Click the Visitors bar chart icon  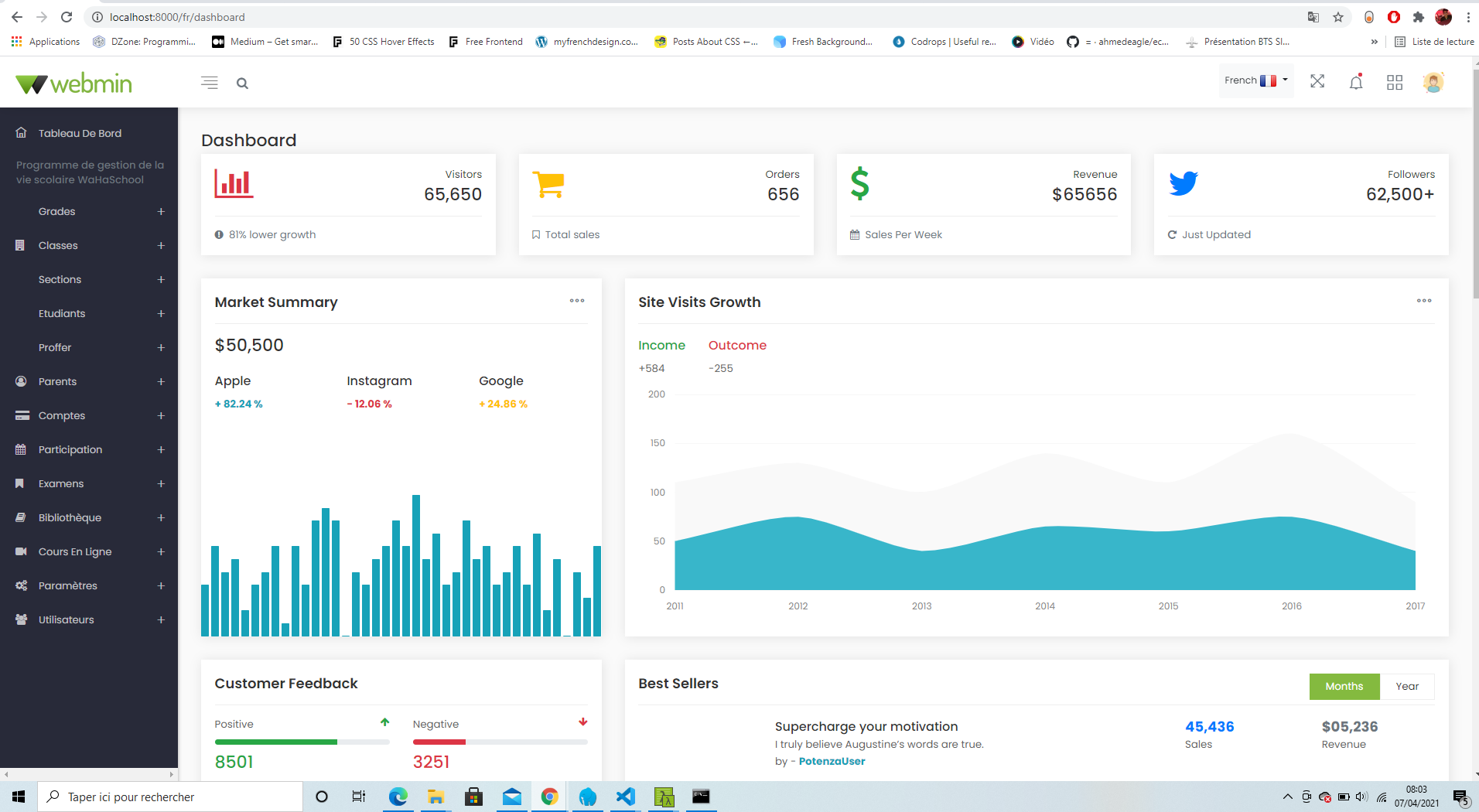pos(234,183)
